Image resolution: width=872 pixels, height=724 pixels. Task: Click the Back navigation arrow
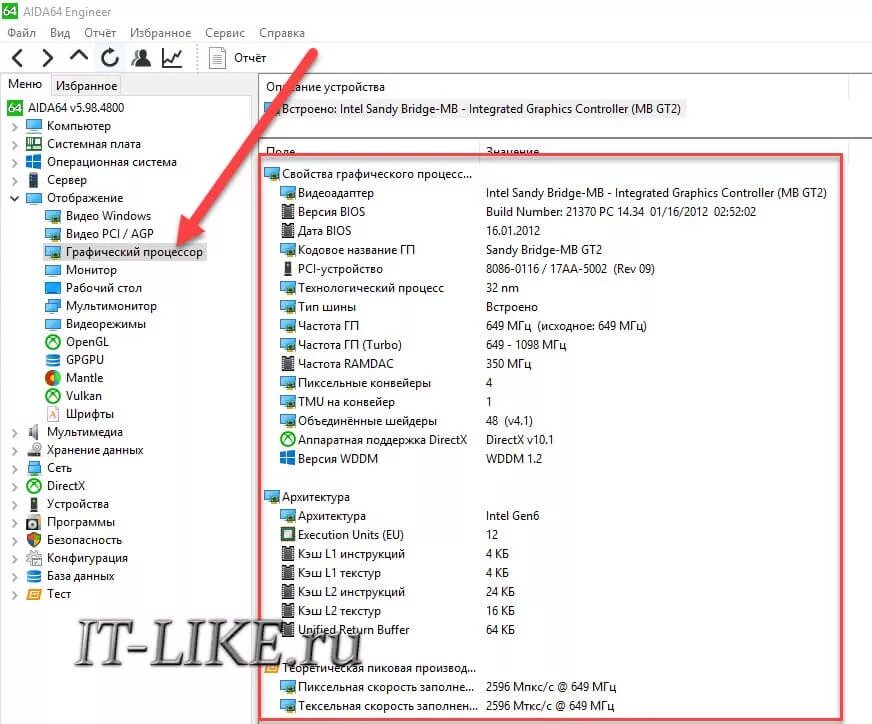click(x=18, y=58)
